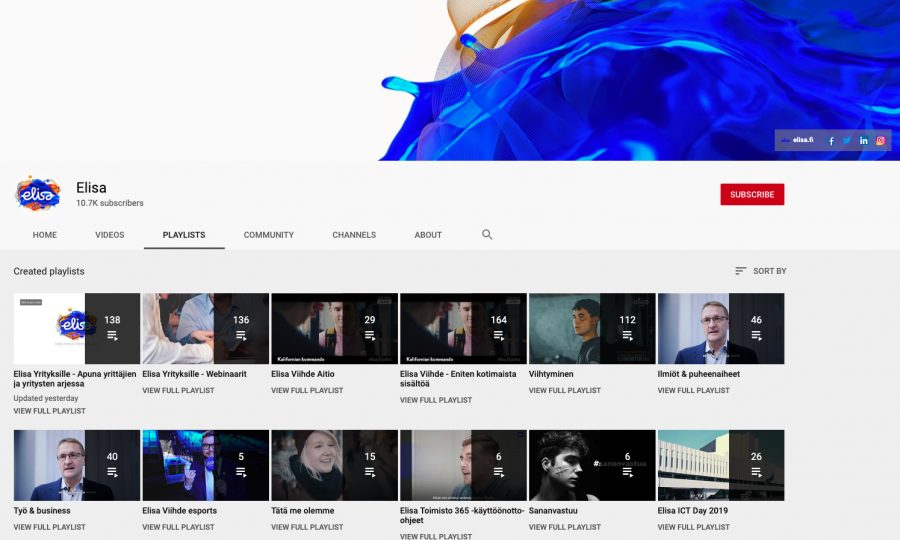Open Elisa Viihde esports playlist title
This screenshot has height=540, width=900.
click(x=180, y=510)
